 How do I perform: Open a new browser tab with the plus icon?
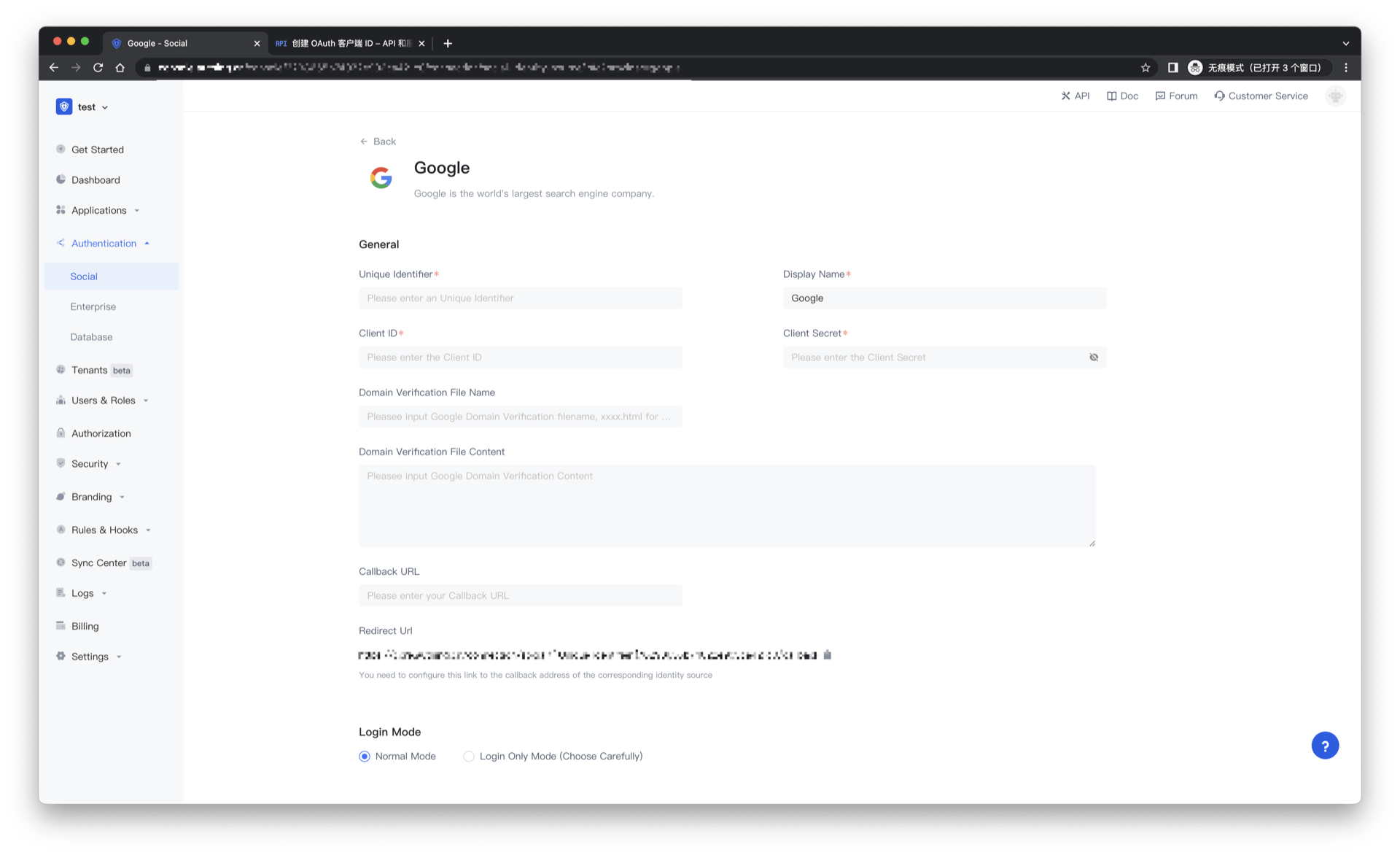tap(448, 44)
